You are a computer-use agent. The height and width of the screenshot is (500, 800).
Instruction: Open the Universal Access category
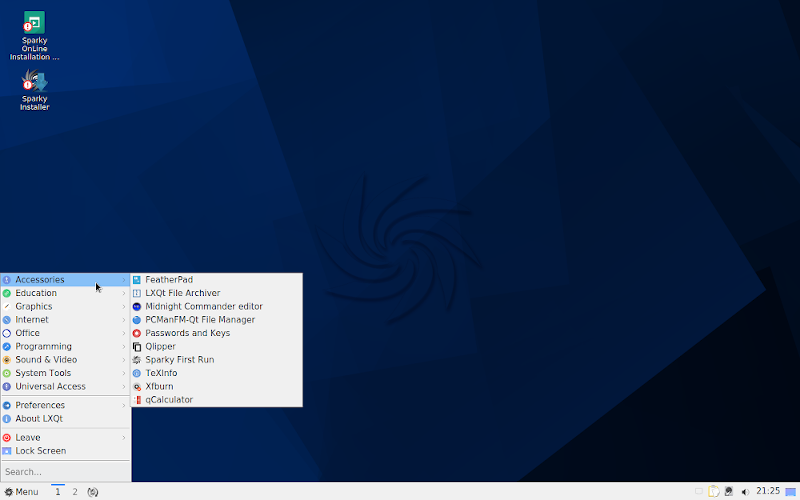[65, 386]
